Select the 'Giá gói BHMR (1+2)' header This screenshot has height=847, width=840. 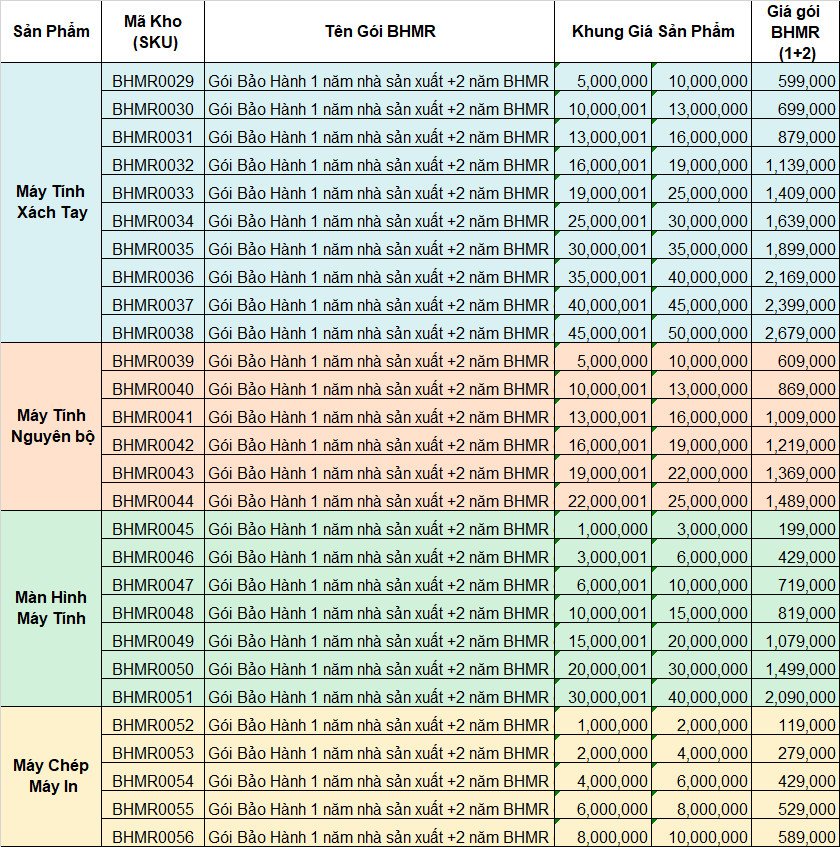[795, 31]
